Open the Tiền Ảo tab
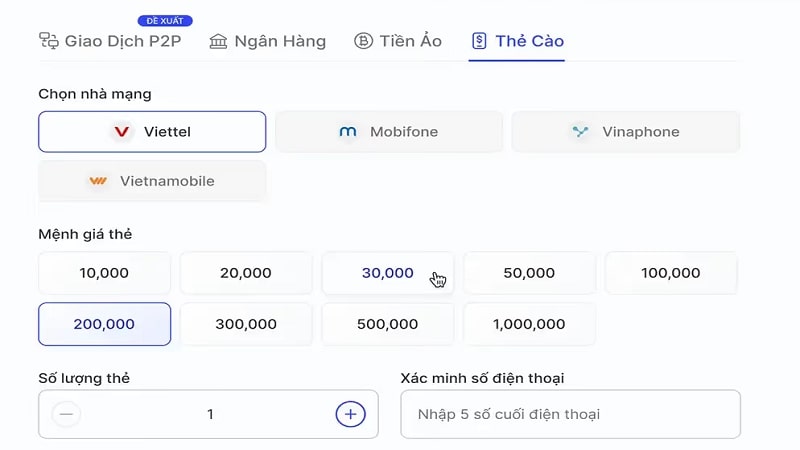This screenshot has height=450, width=800. 398,41
